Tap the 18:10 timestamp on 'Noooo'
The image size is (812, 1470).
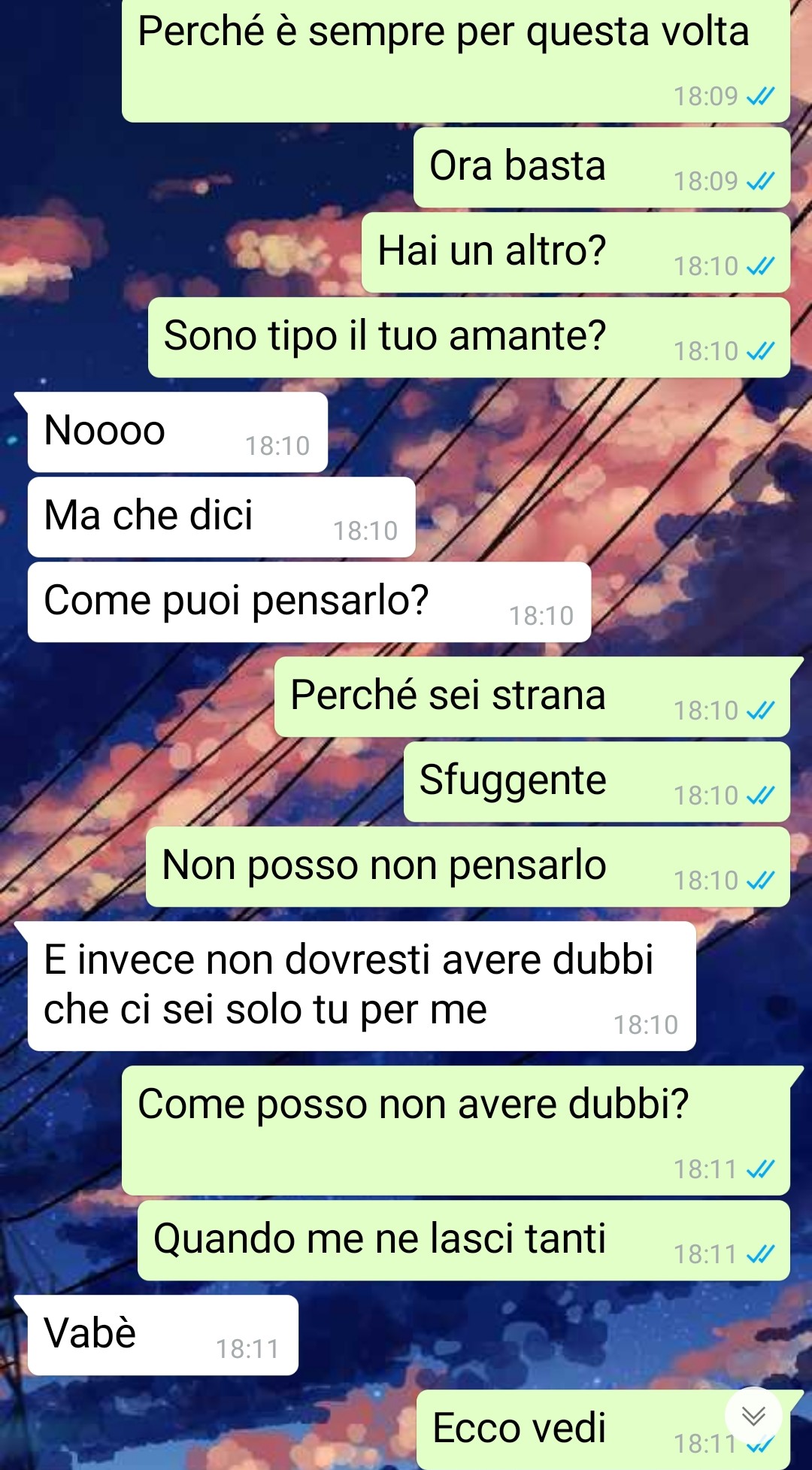(x=277, y=446)
